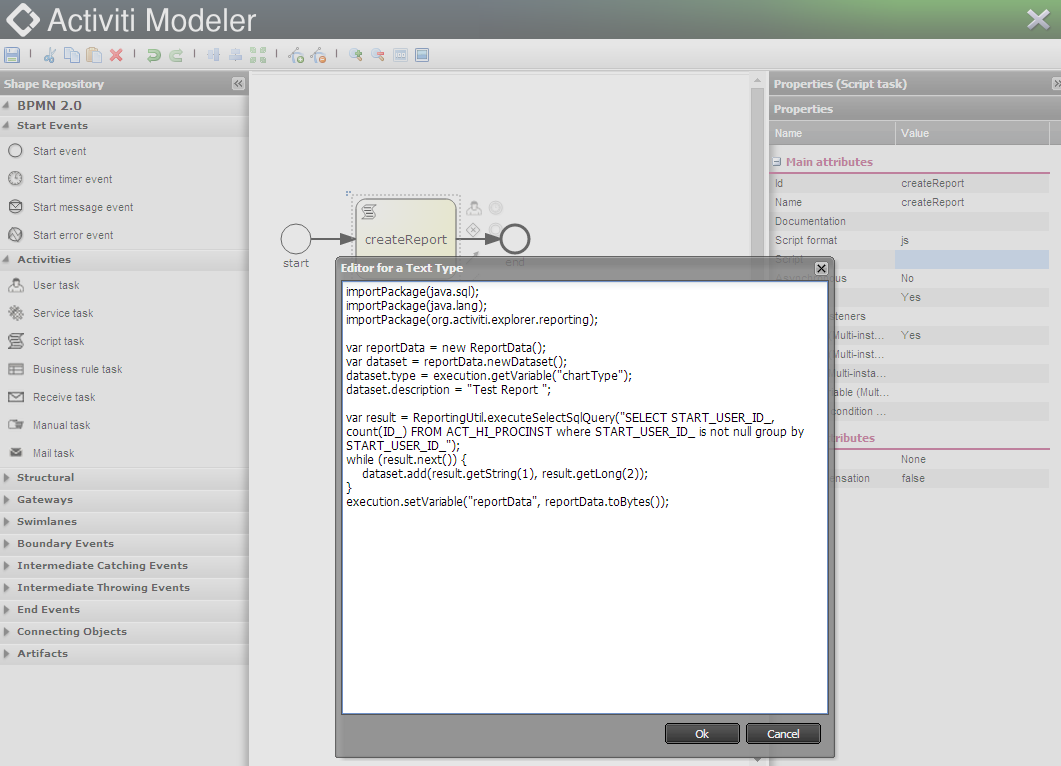Select the end event circle on the canvas
Image resolution: width=1061 pixels, height=766 pixels.
tap(515, 239)
